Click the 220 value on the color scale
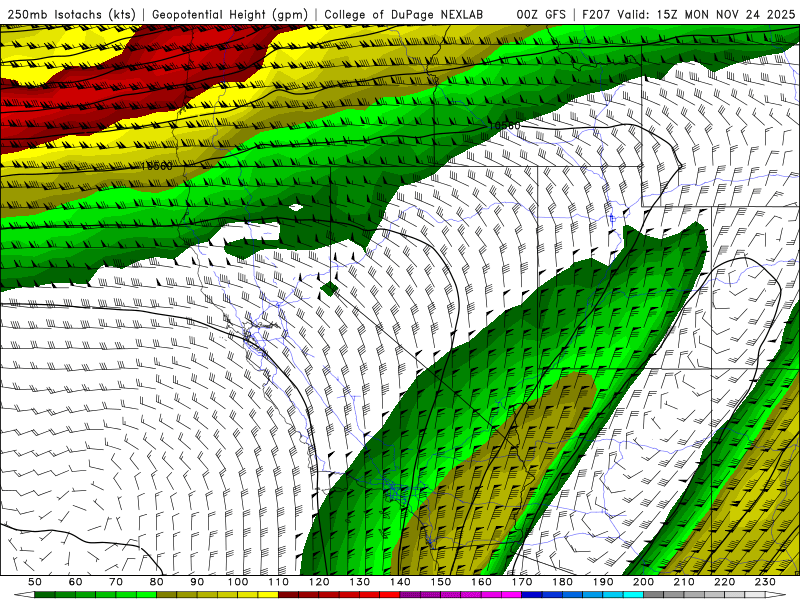 point(724,582)
